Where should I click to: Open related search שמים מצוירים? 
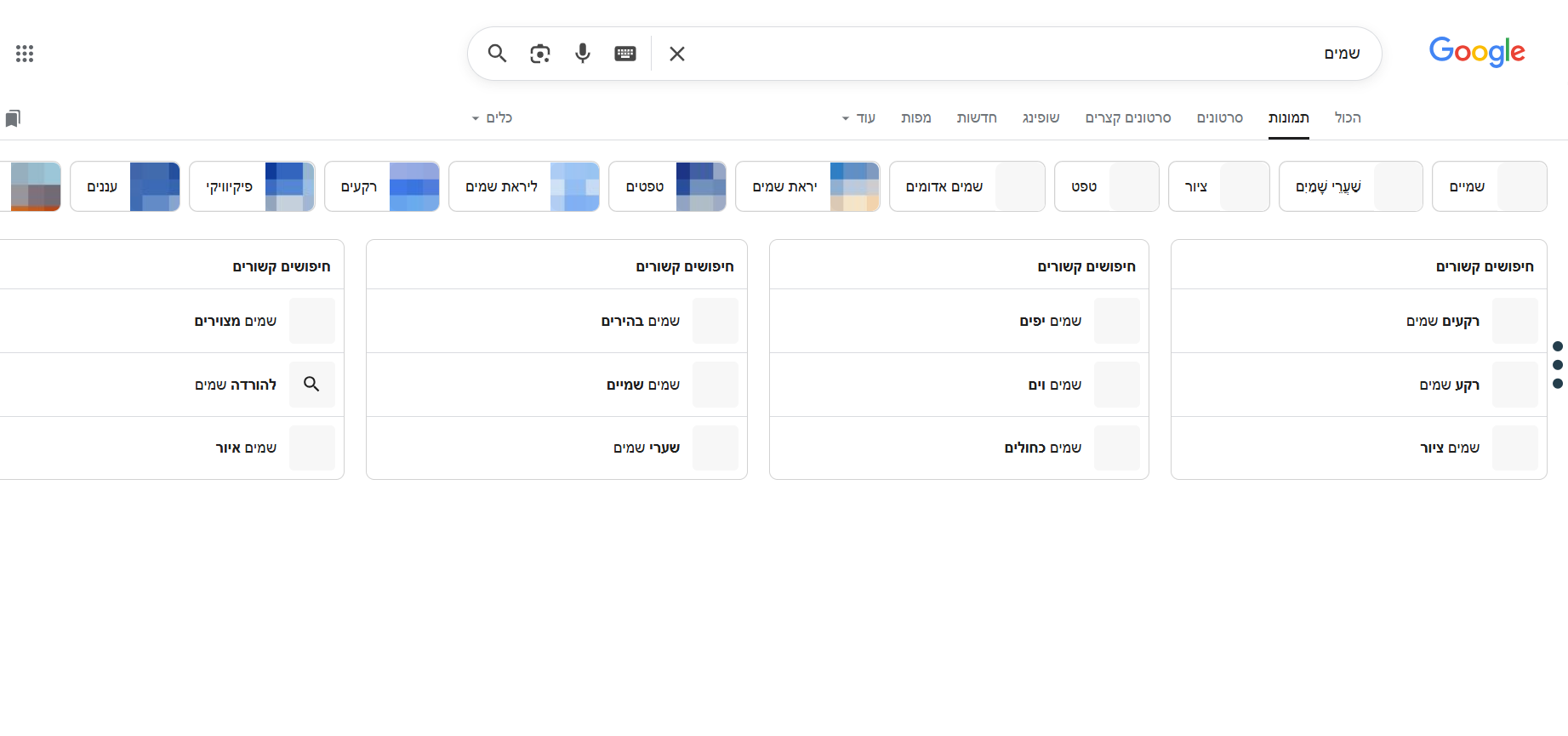pyautogui.click(x=172, y=321)
